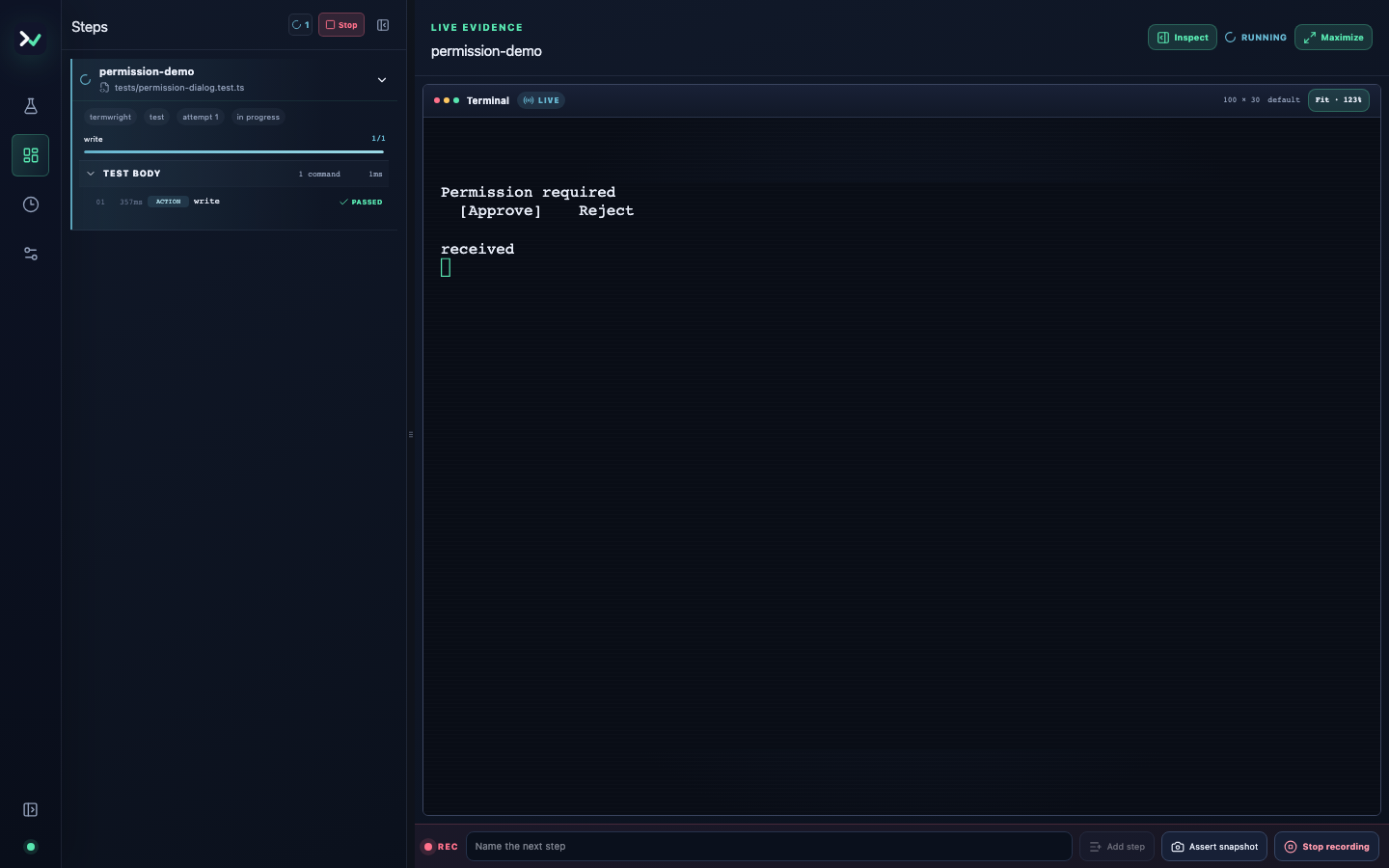Click the test tag chip
The width and height of the screenshot is (1389, 868).
coord(157,118)
